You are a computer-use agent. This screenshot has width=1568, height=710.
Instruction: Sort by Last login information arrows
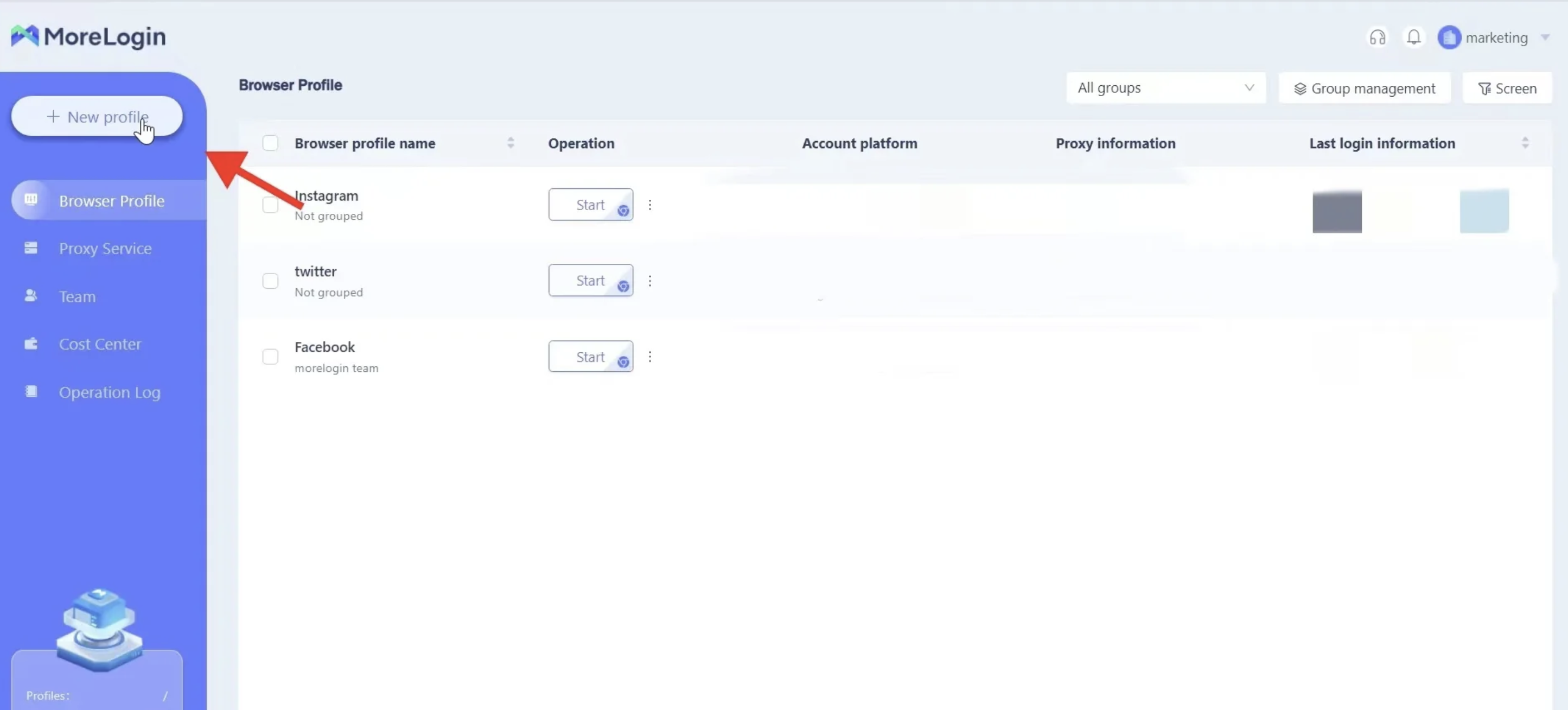click(1525, 142)
